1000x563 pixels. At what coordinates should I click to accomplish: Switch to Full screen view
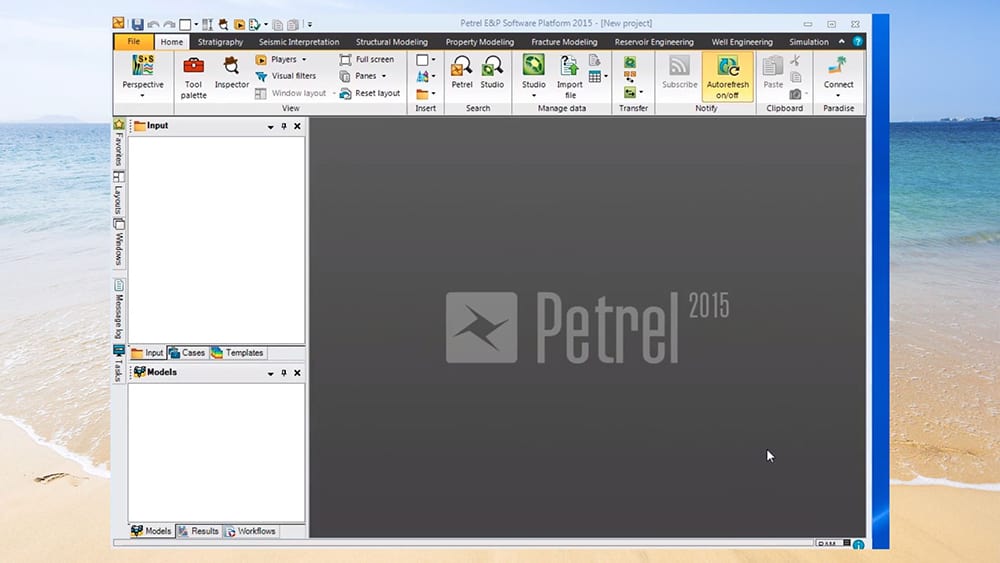367,59
